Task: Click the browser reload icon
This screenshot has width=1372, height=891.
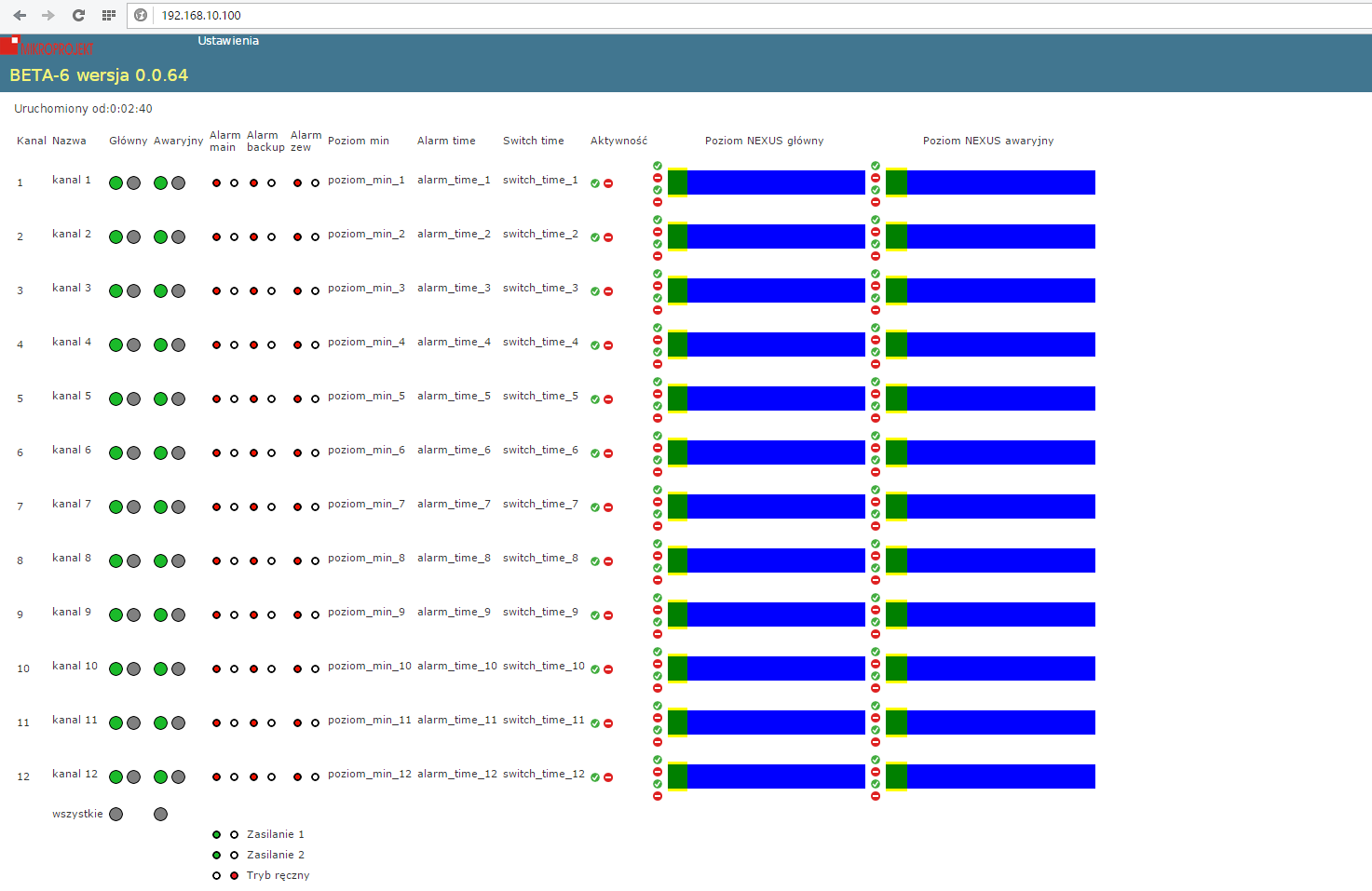Action: (x=78, y=15)
